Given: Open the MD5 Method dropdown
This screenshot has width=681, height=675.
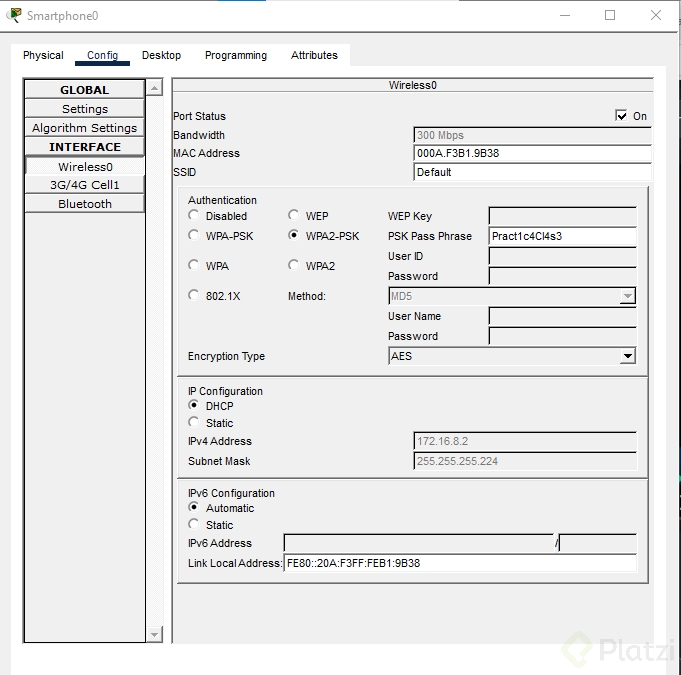Looking at the screenshot, I should 512,296.
